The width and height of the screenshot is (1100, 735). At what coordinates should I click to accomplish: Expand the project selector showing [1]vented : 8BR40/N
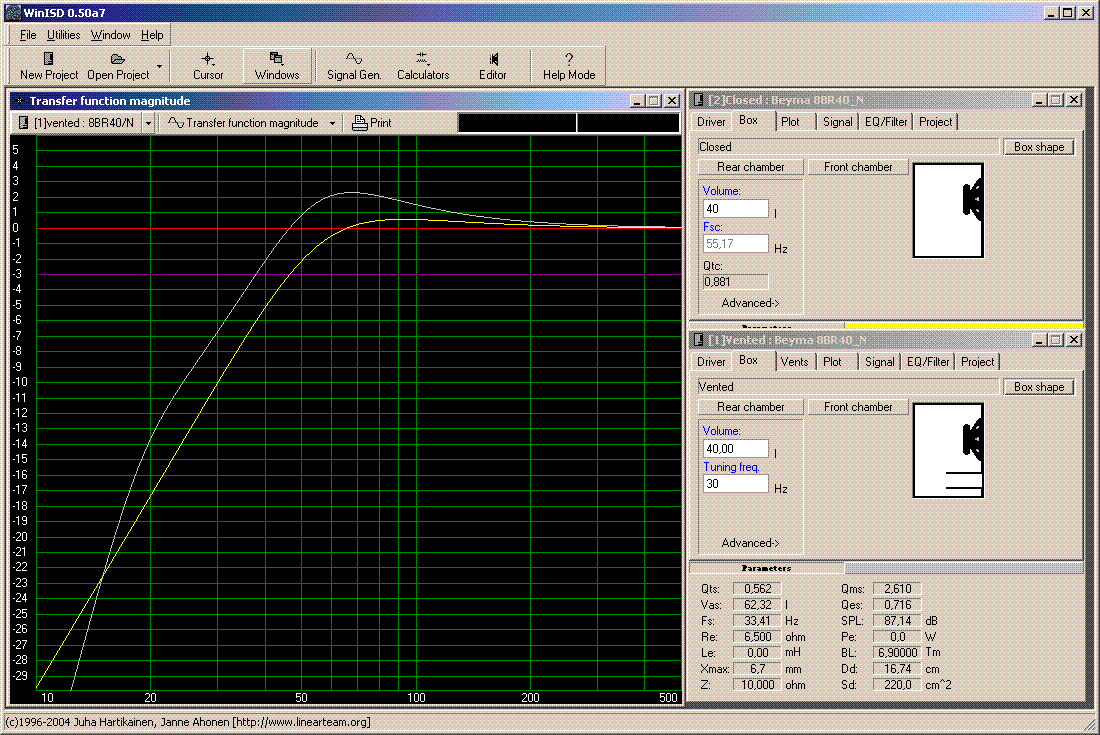(148, 123)
